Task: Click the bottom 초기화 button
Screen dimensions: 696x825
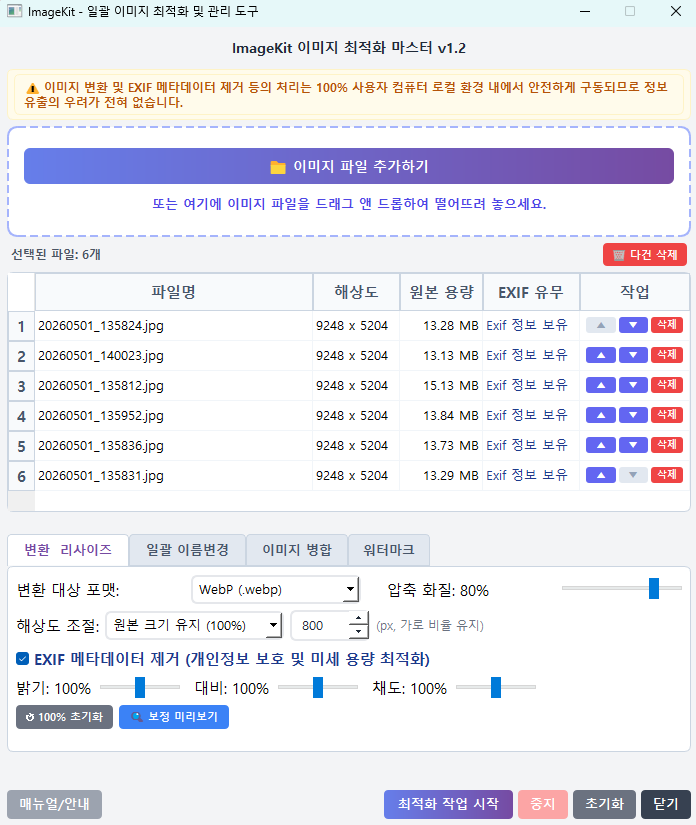Action: [x=604, y=804]
